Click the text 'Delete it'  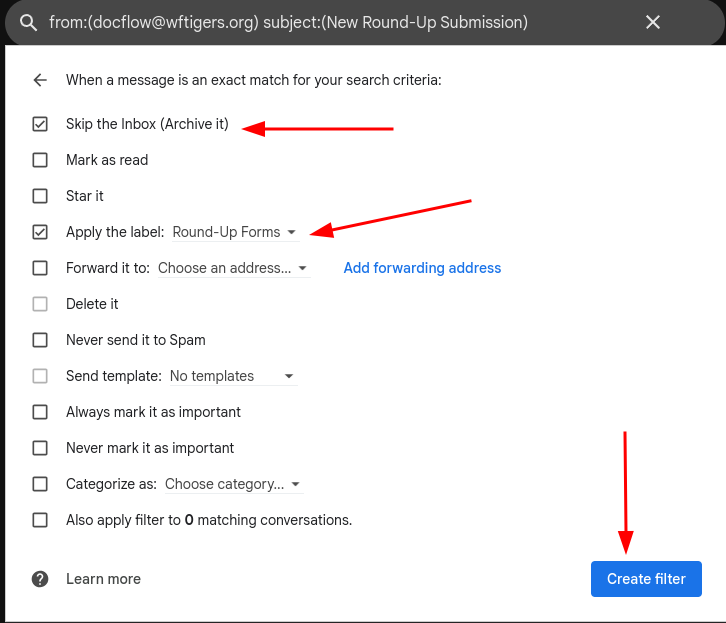tap(92, 304)
